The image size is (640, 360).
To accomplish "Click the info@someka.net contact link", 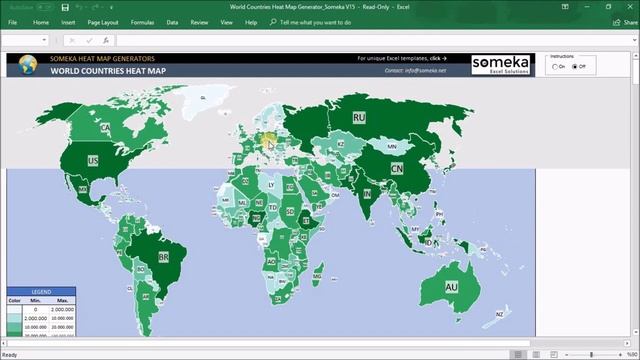I will (x=425, y=70).
